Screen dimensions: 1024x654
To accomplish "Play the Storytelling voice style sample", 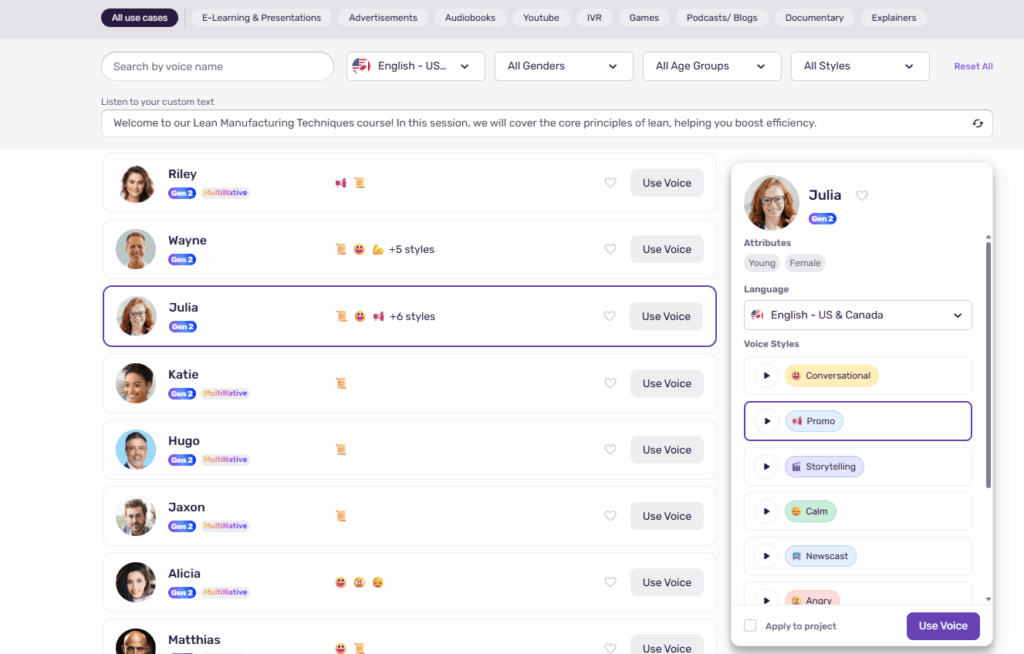I will tap(766, 467).
